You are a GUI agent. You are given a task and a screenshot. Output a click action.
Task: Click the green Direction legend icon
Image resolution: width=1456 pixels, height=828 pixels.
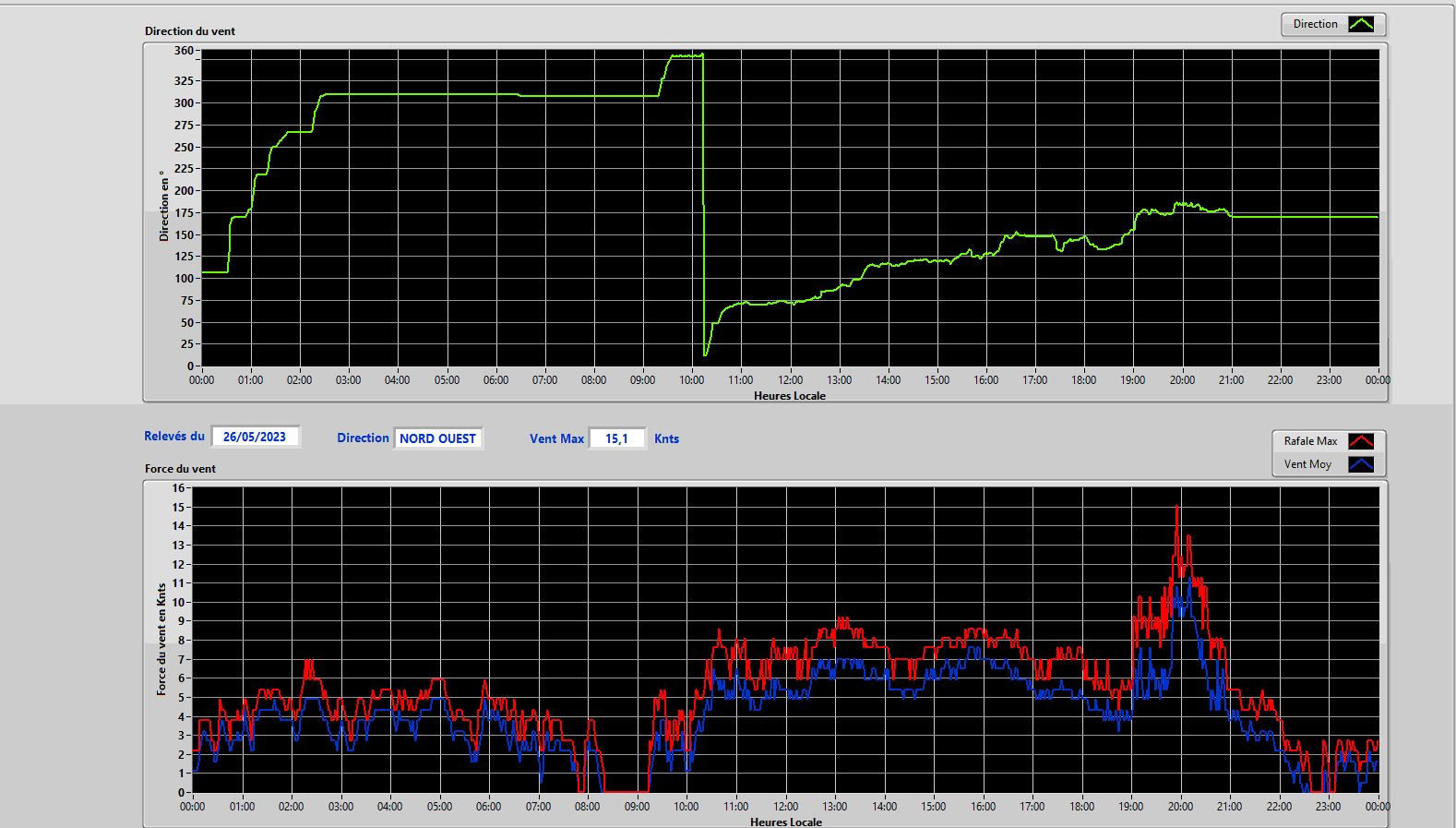1361,24
